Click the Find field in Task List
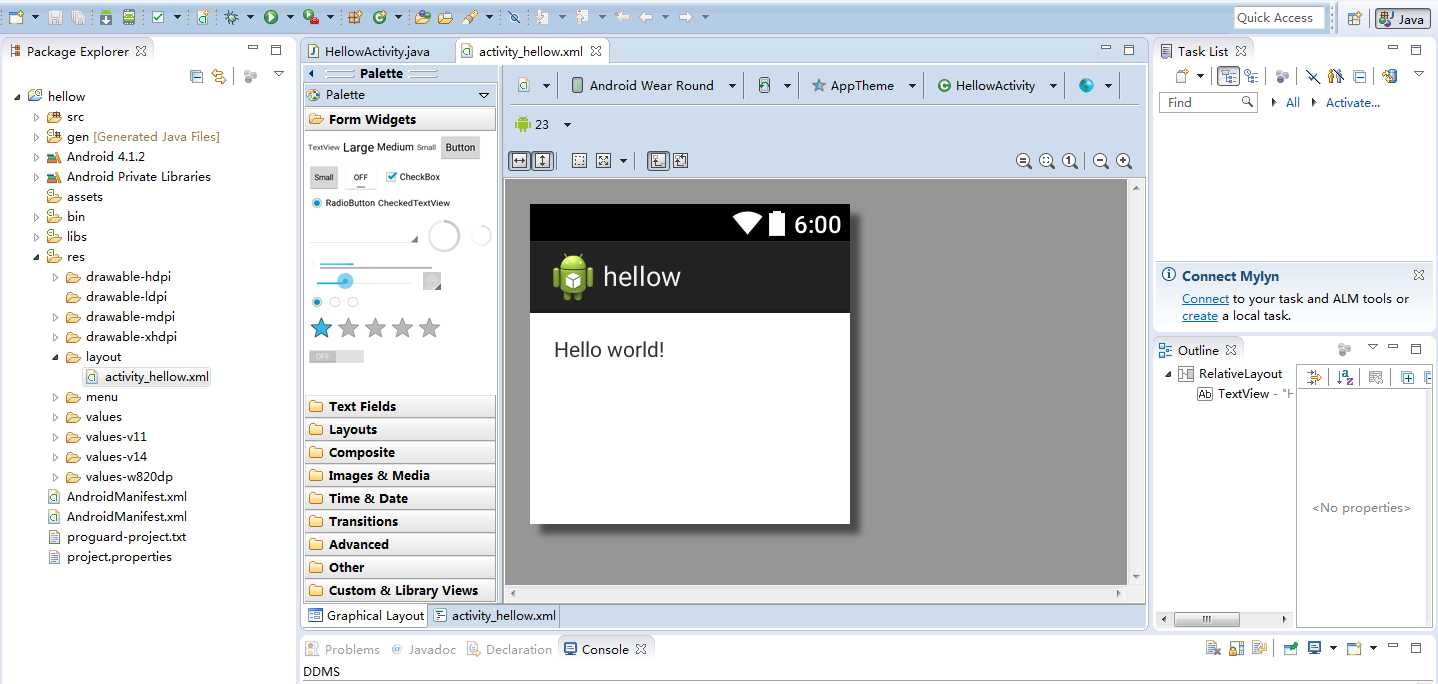 click(x=1208, y=102)
